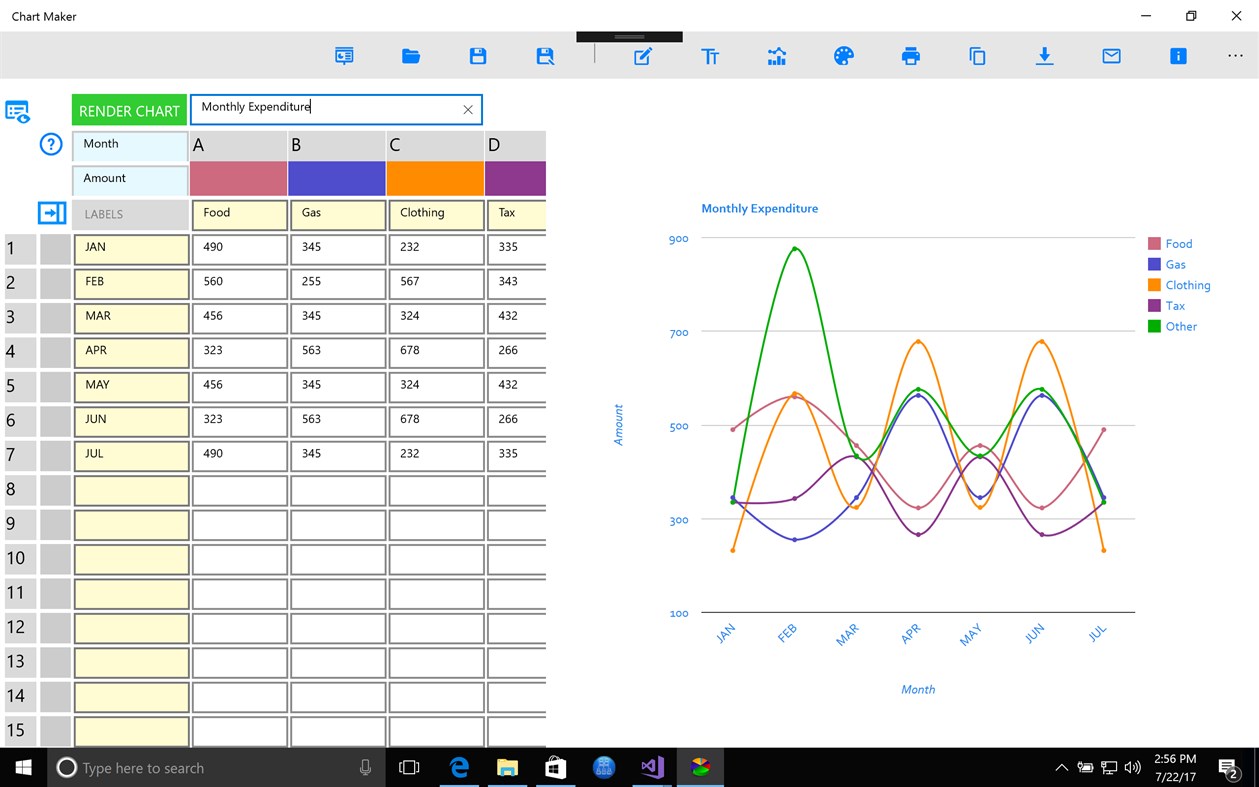Click the download chart icon
1259x787 pixels.
pos(1044,57)
